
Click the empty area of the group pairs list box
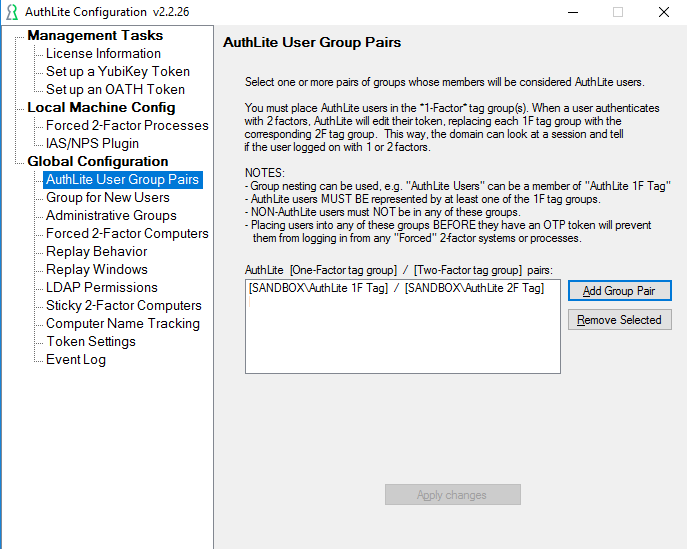point(402,337)
